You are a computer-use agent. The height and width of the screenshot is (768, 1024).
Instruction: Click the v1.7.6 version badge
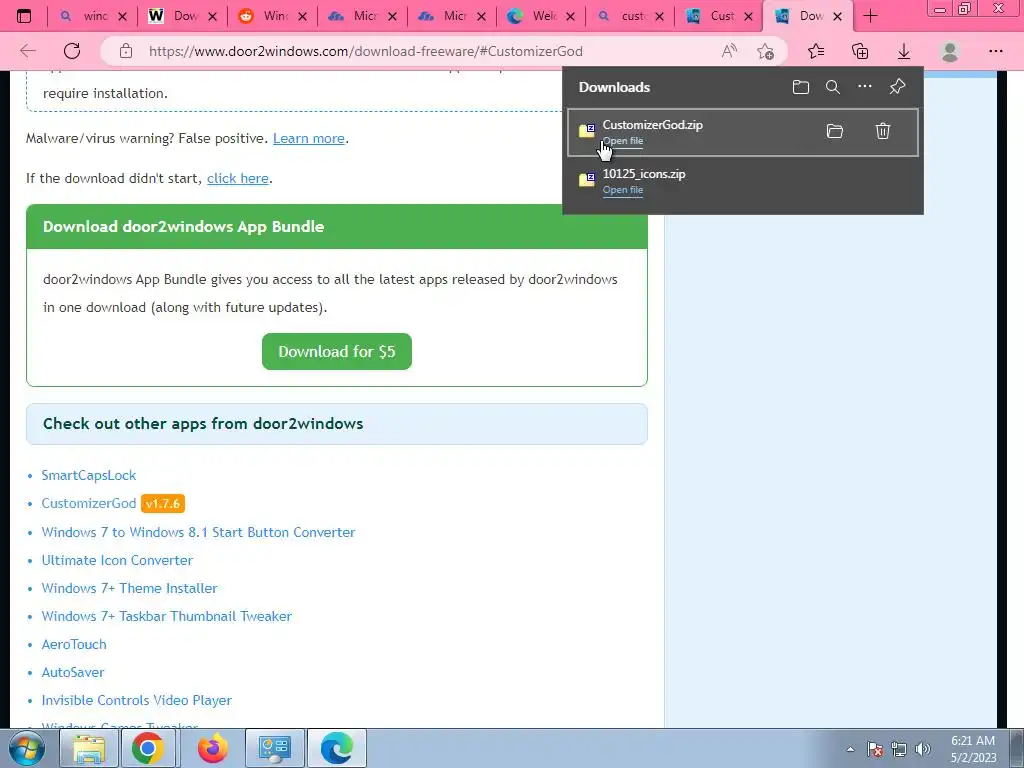tap(163, 504)
